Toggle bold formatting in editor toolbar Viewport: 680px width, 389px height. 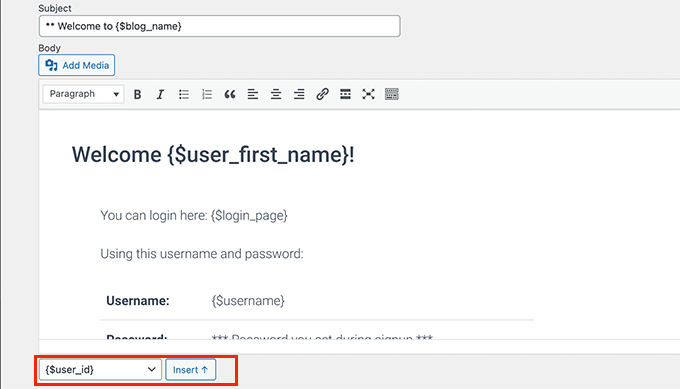click(137, 94)
